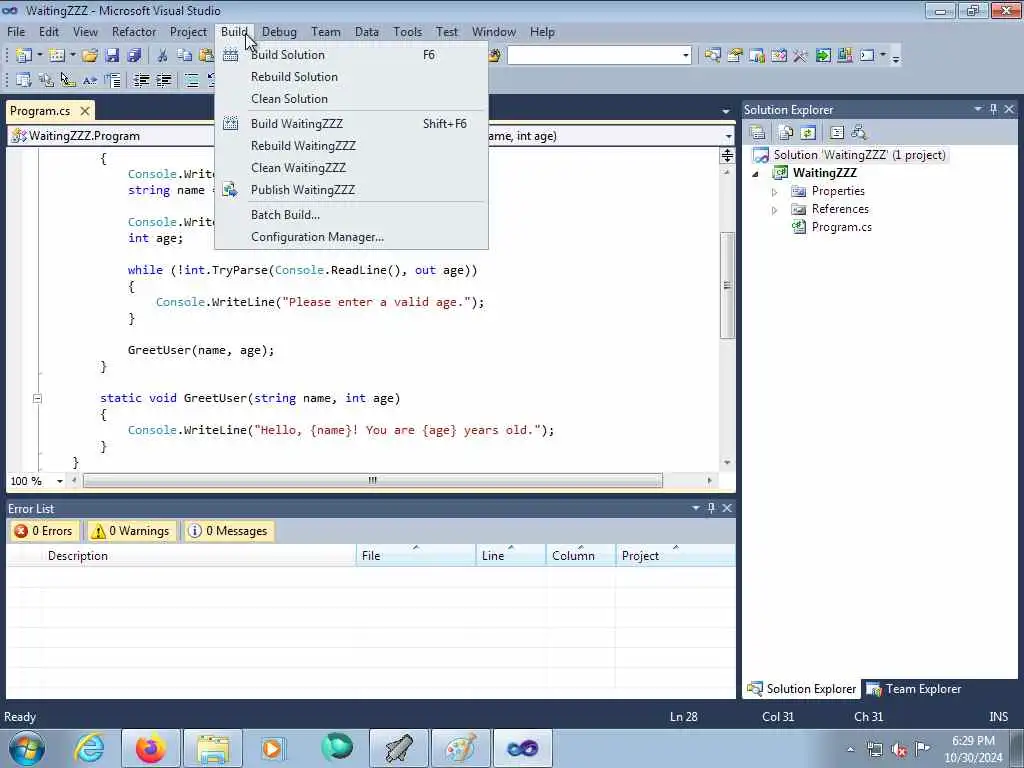Cut selection with the scissors icon

click(163, 56)
